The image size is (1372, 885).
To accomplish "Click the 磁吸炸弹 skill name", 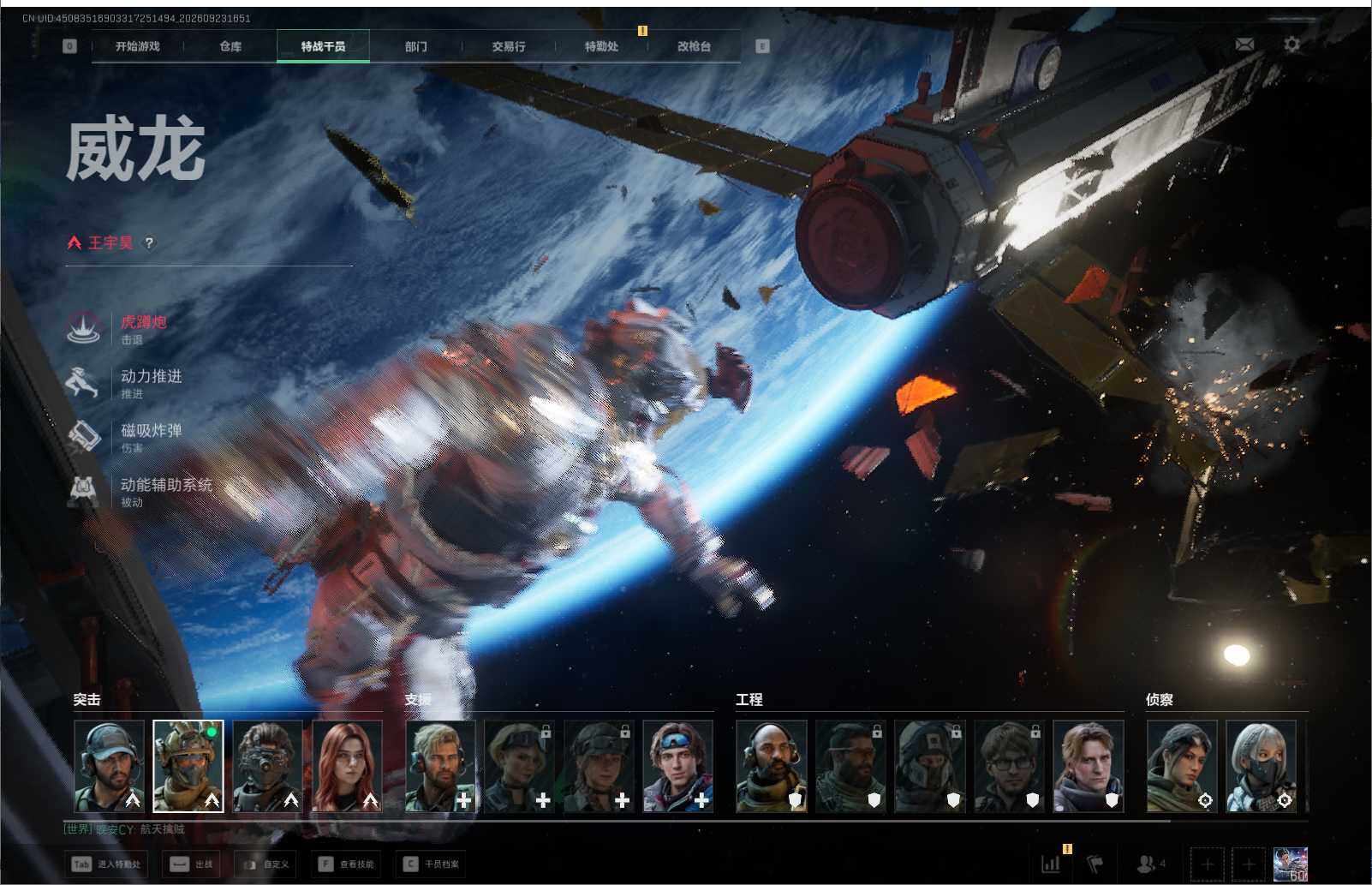I will pos(152,430).
